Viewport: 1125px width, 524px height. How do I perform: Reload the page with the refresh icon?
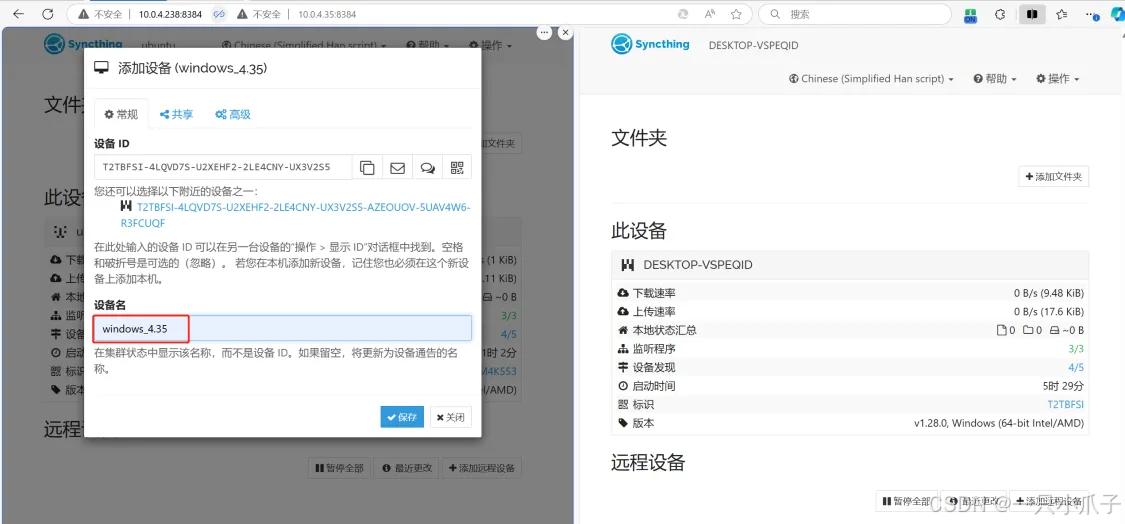coord(48,14)
